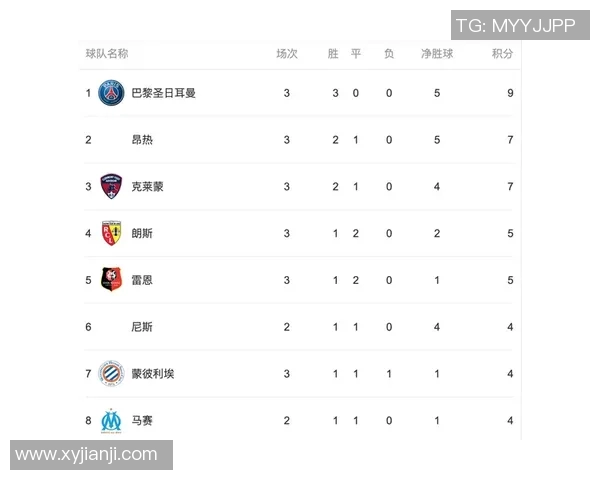Click the Clermont club crest
The height and width of the screenshot is (480, 600).
pos(111,187)
